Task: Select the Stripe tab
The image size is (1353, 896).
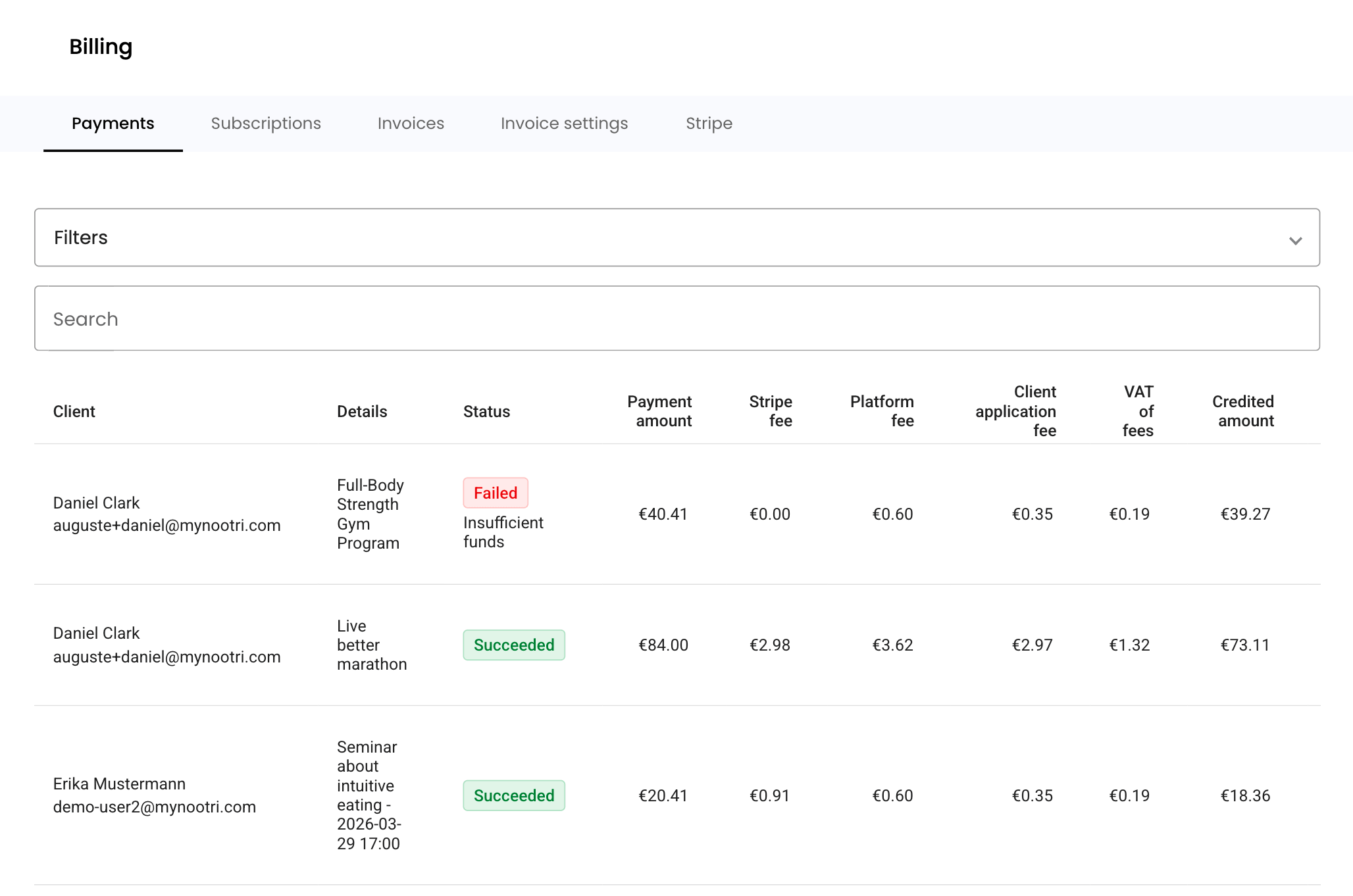Action: (709, 124)
